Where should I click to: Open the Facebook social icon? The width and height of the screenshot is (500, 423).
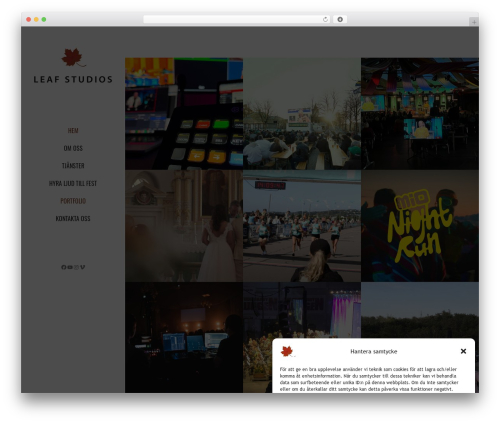[x=64, y=267]
